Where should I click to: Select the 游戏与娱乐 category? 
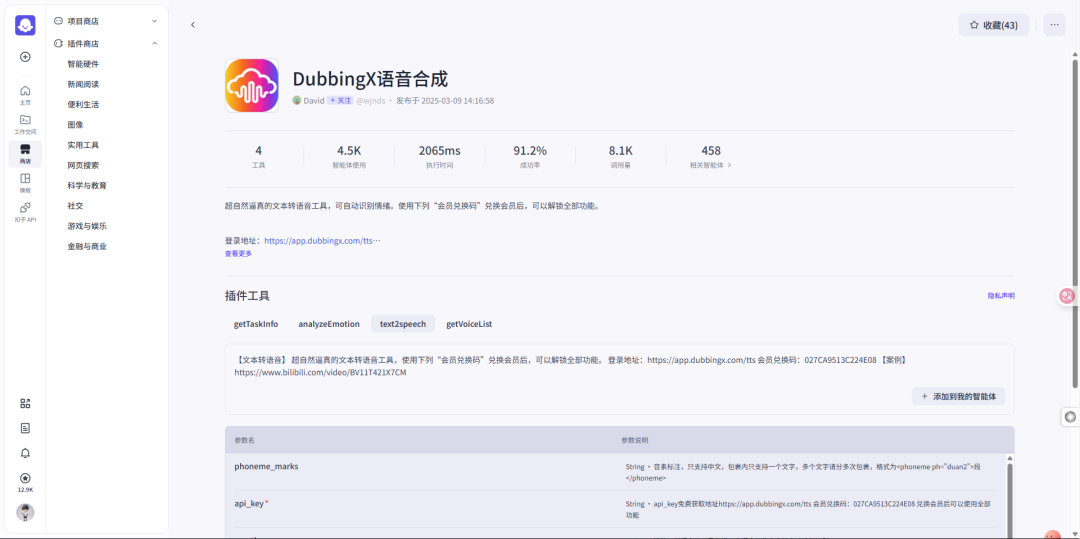click(x=87, y=226)
